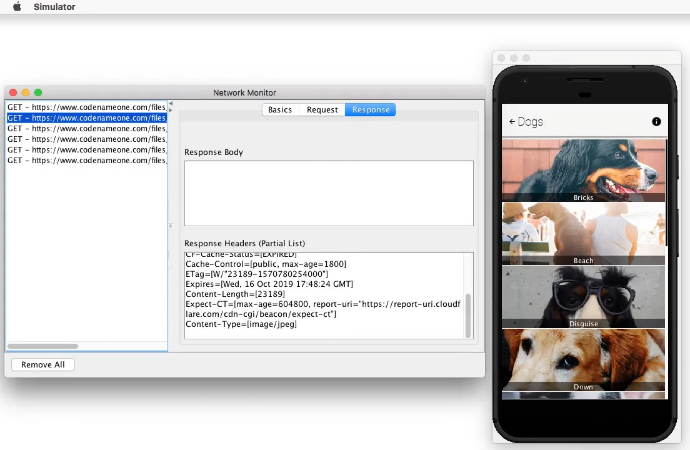Click the horizontal scrollbar under request list
The width and height of the screenshot is (690, 450).
[43, 346]
